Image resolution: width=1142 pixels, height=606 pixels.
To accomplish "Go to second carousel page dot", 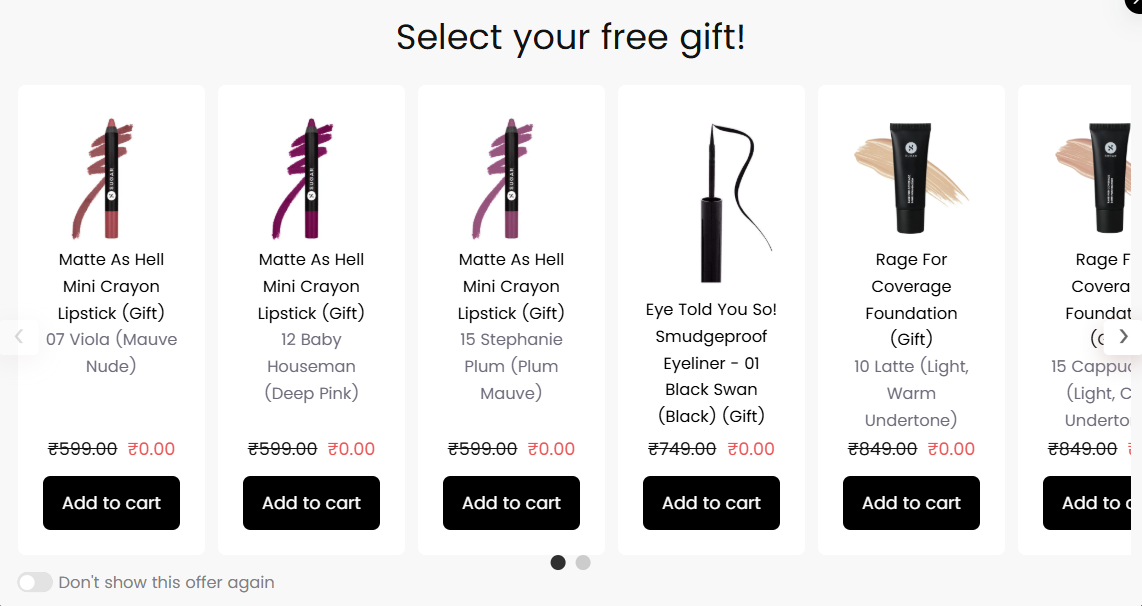I will tap(583, 562).
